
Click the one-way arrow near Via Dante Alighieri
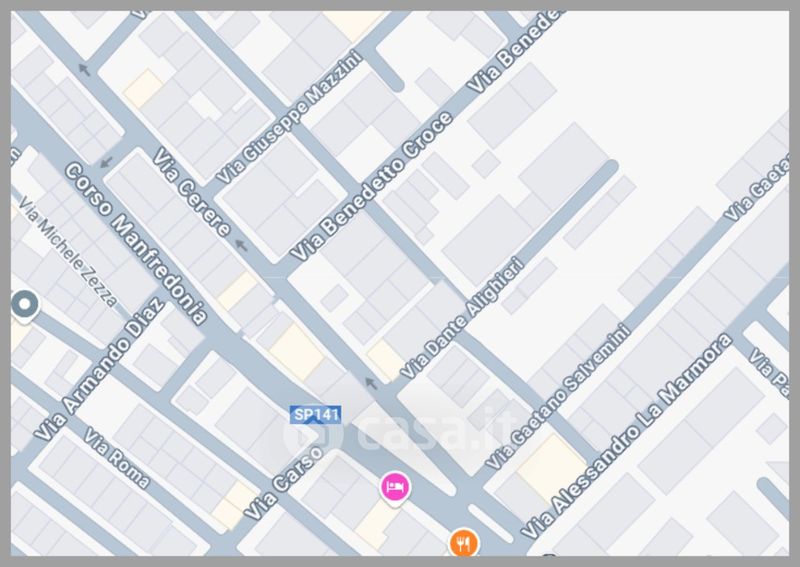click(371, 383)
